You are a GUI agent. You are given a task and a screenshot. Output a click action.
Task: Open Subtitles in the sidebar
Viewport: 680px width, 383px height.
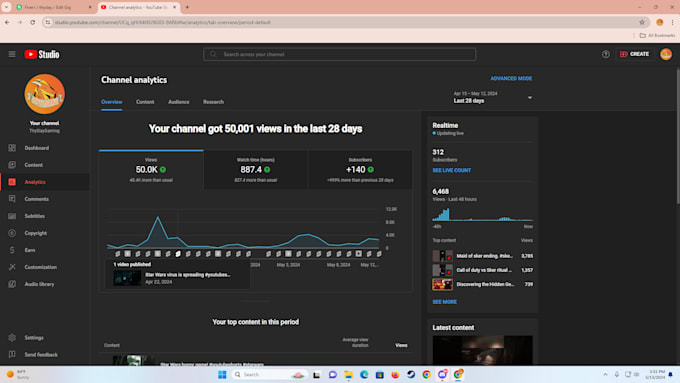pyautogui.click(x=45, y=216)
